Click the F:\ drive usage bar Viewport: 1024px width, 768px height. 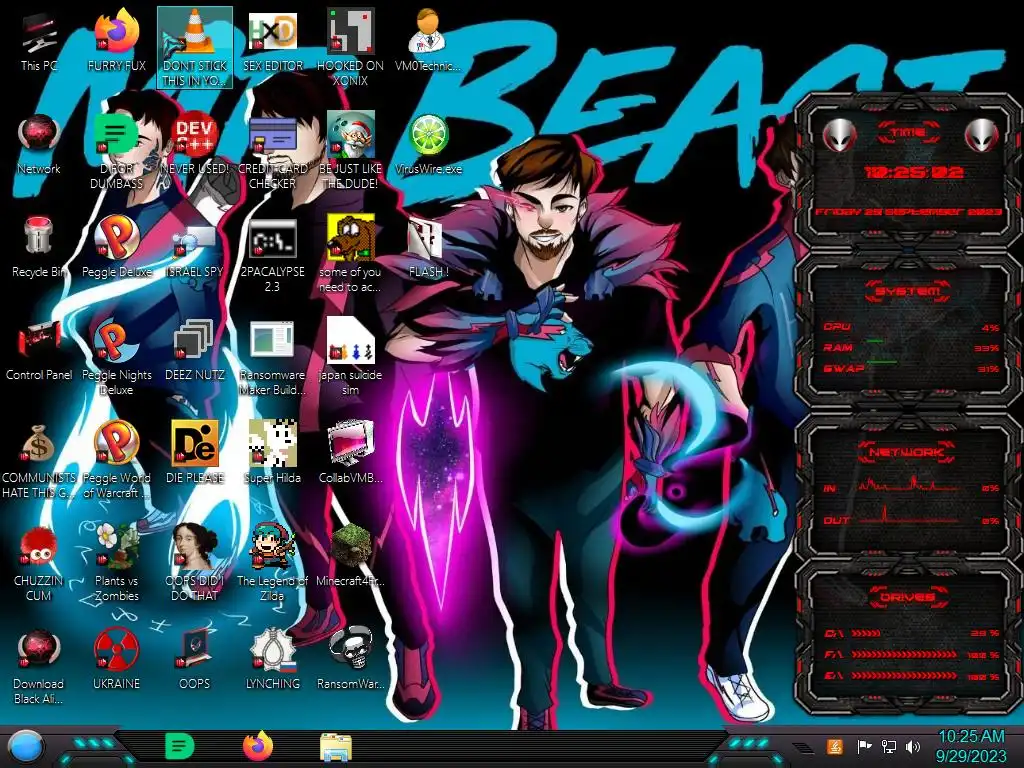coord(904,654)
